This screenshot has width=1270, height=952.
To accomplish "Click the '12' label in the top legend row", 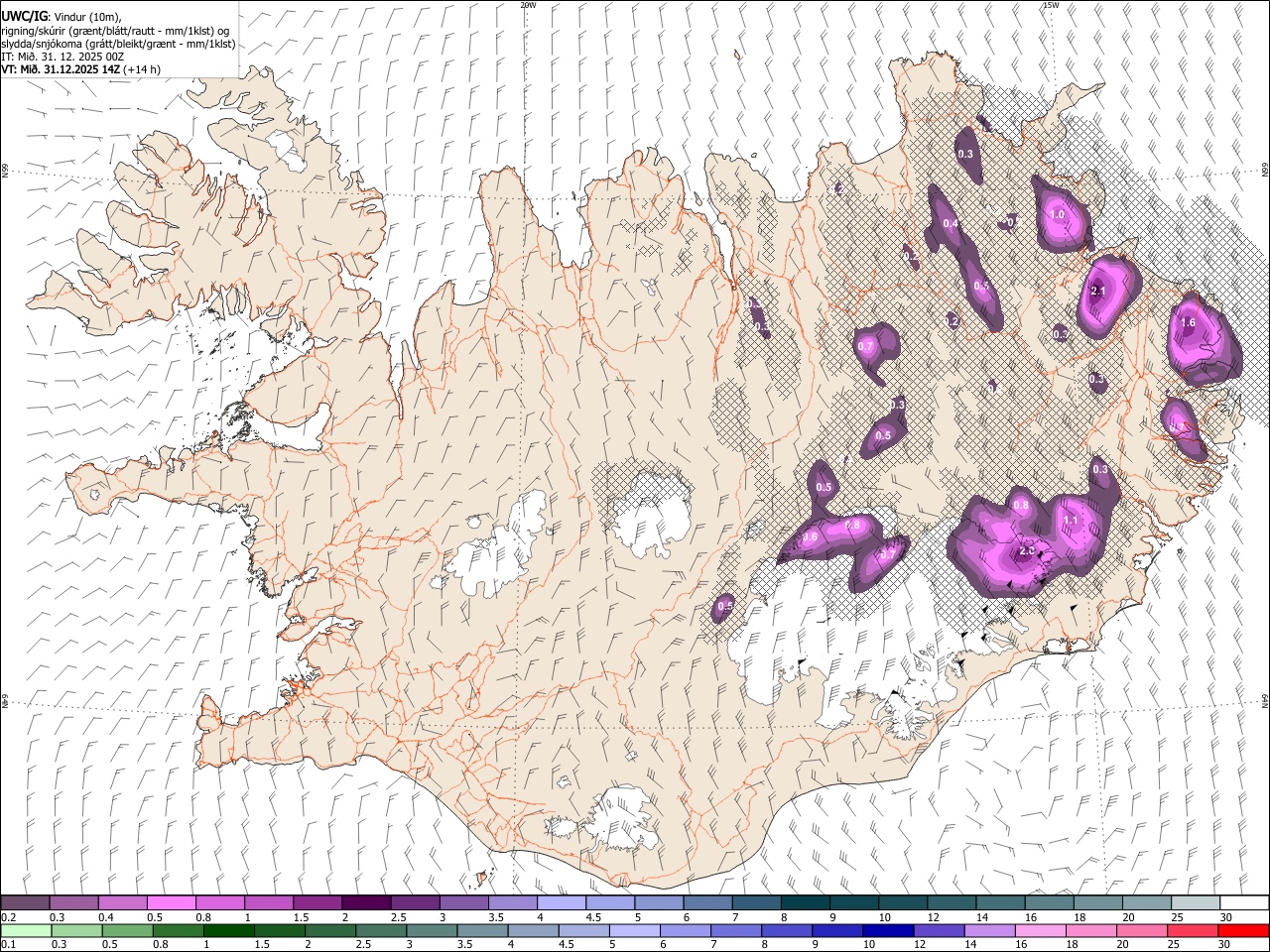I will pyautogui.click(x=934, y=917).
